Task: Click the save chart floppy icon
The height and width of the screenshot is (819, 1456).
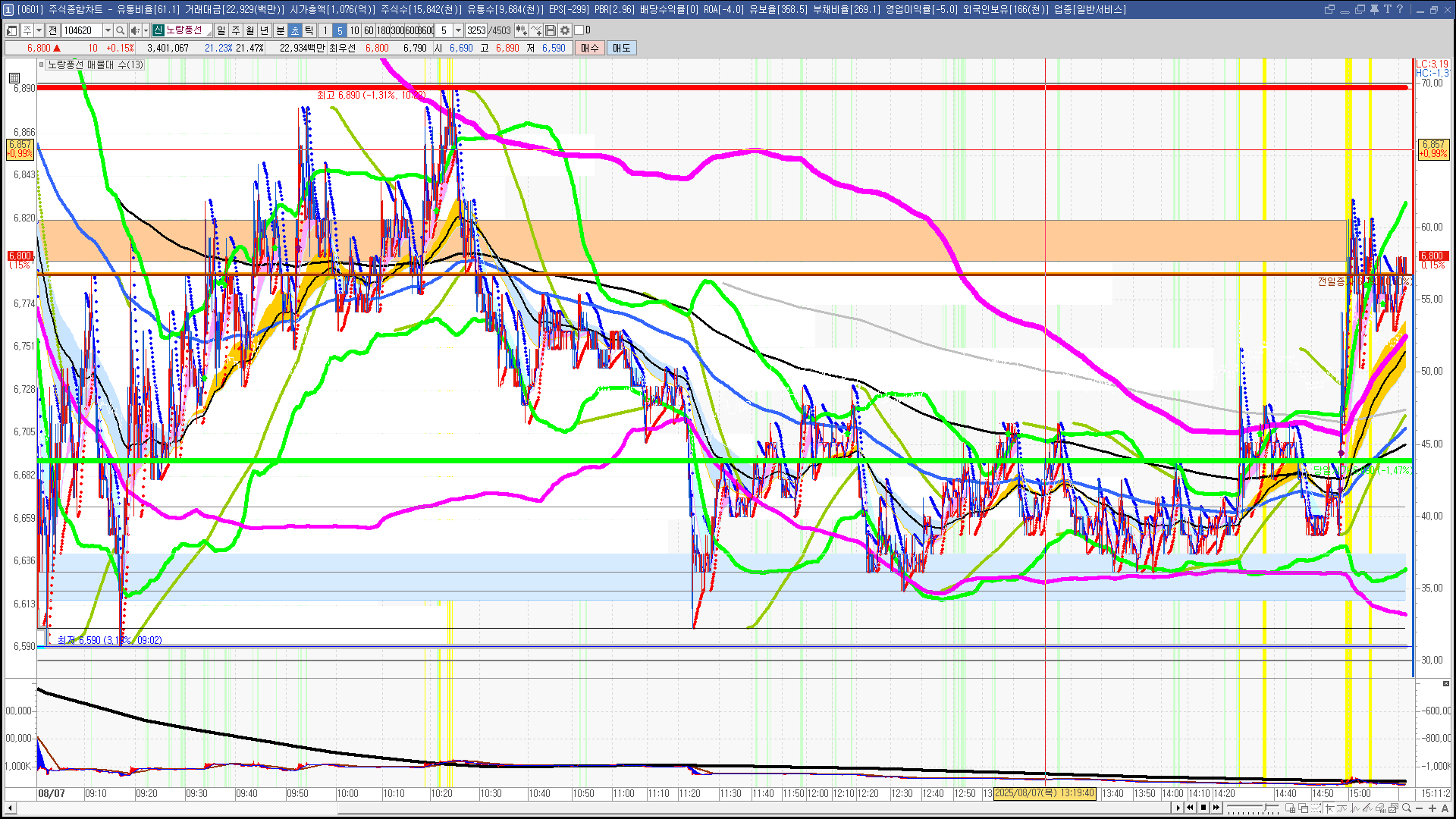Action: [551, 30]
